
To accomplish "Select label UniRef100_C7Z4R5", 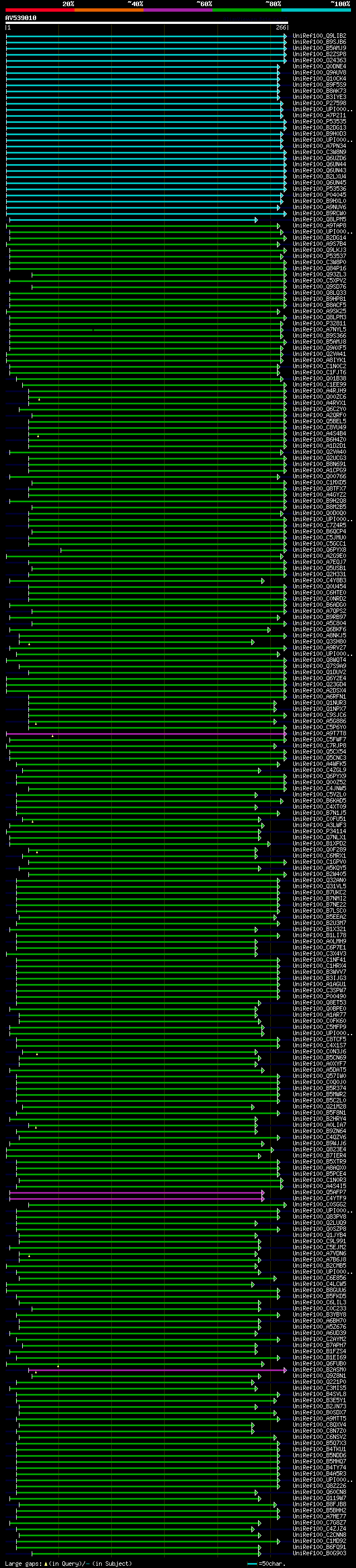I will 319,525.
